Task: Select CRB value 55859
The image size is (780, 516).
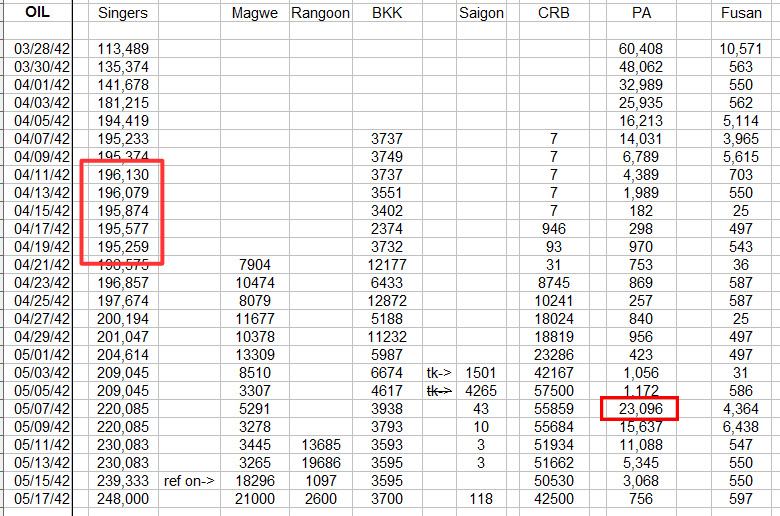Action: click(x=554, y=409)
